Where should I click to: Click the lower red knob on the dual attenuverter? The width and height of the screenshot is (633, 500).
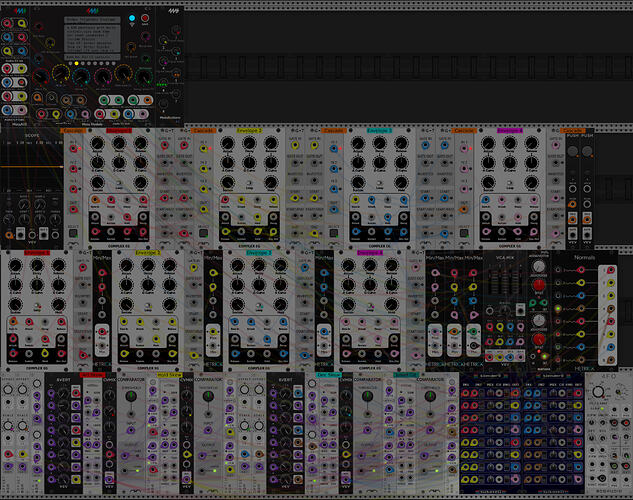[539, 339]
